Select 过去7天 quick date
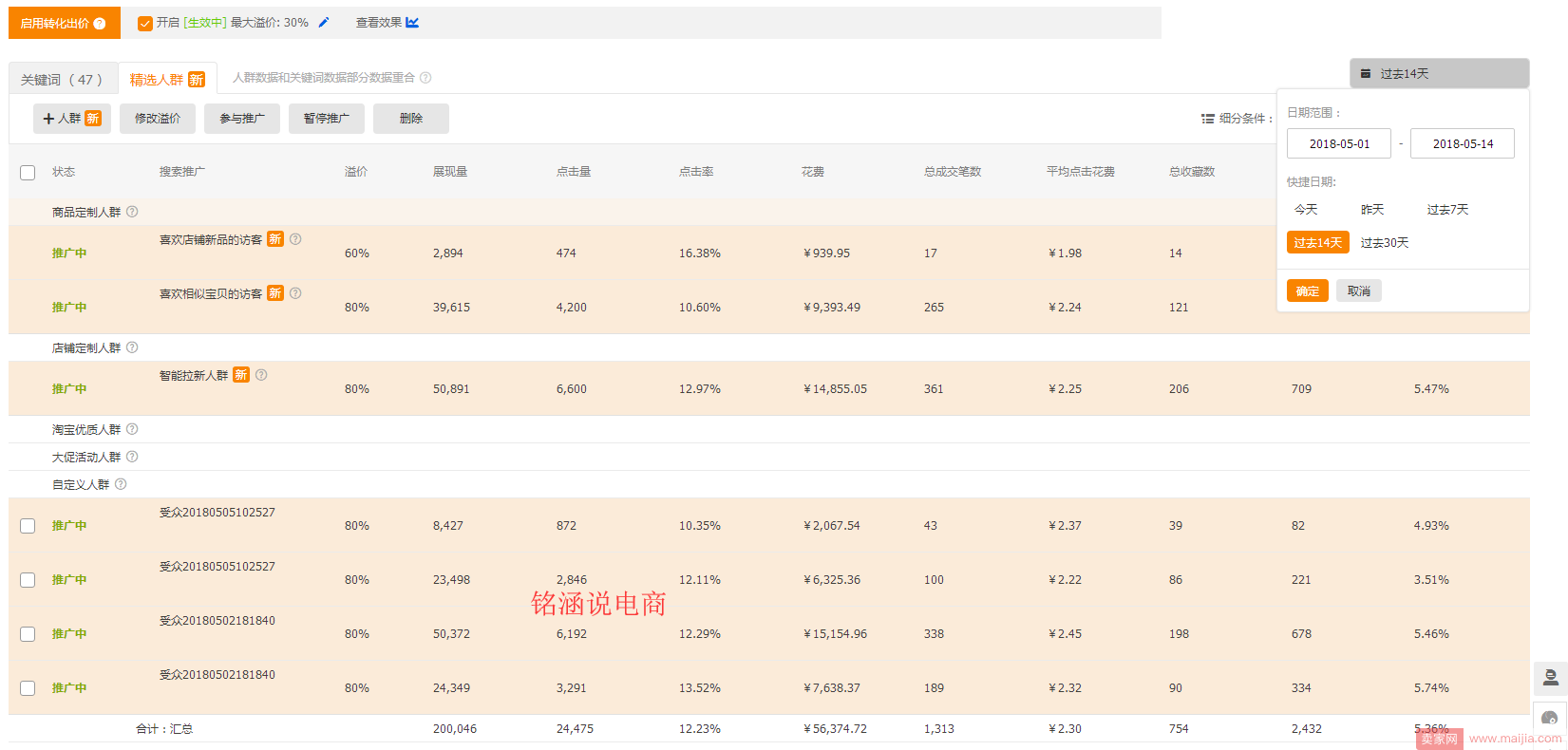 [x=1447, y=210]
